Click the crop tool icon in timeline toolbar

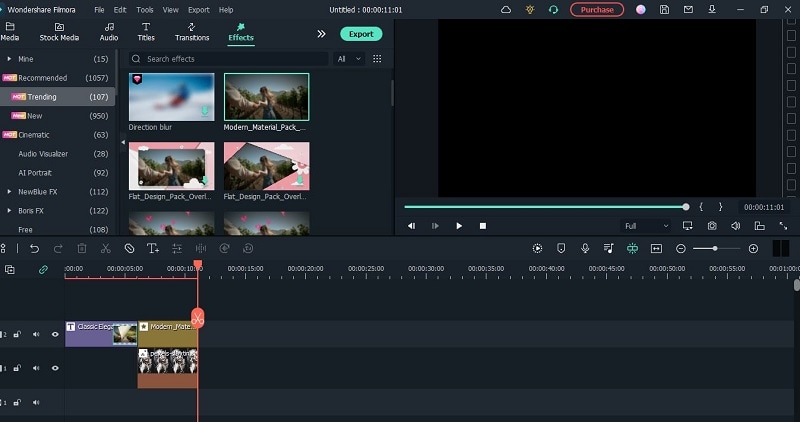point(129,249)
